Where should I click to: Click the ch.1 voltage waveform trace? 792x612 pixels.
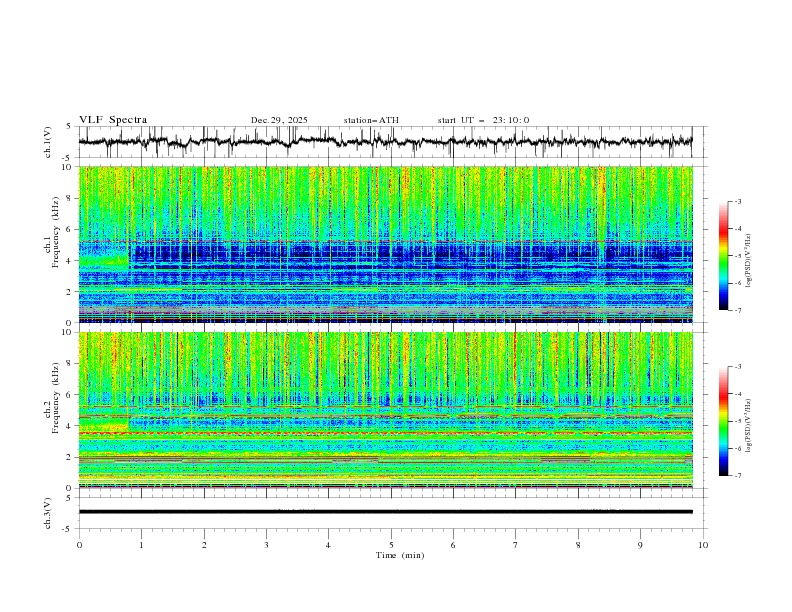click(385, 142)
